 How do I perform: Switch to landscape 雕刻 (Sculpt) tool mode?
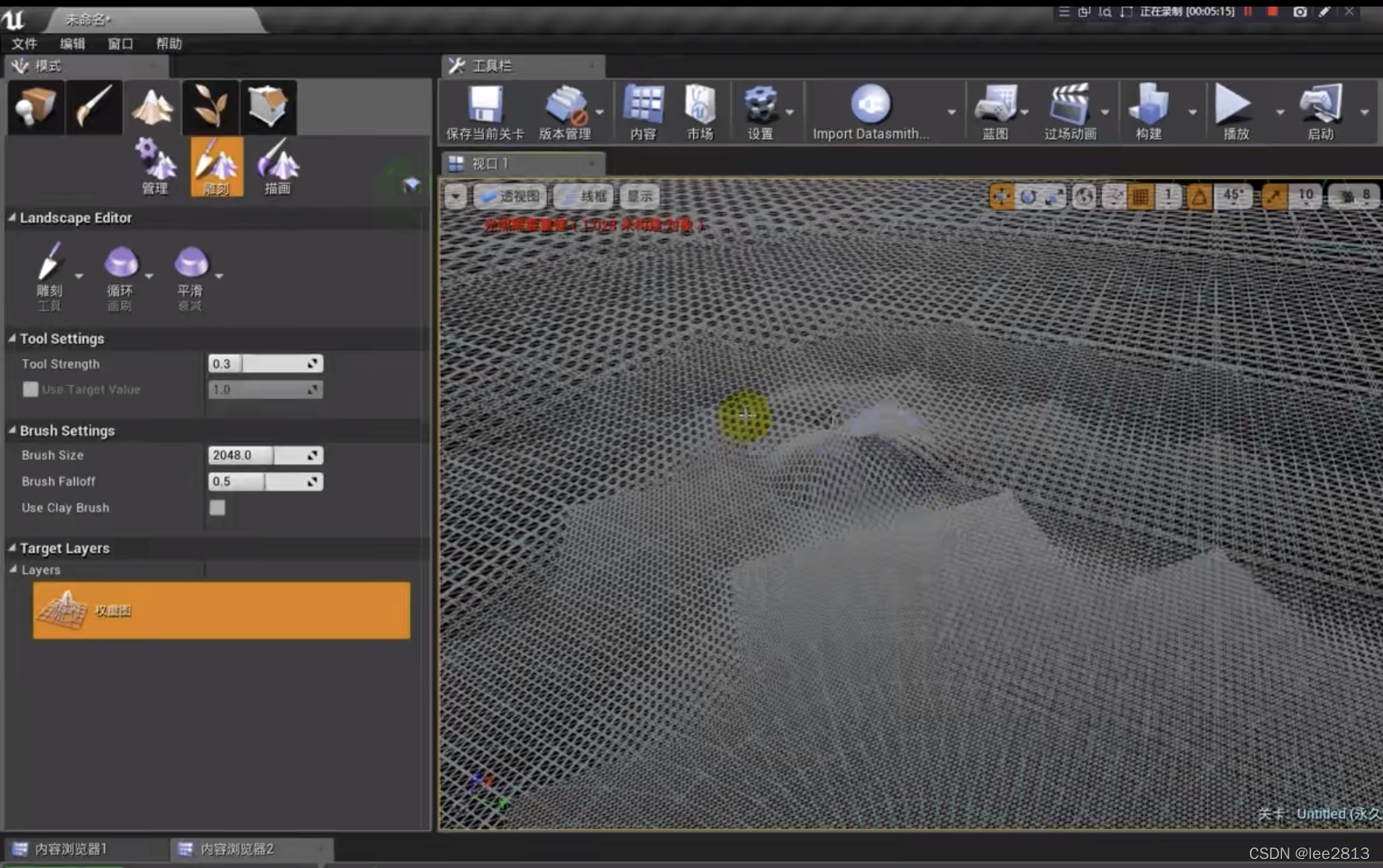pyautogui.click(x=216, y=167)
